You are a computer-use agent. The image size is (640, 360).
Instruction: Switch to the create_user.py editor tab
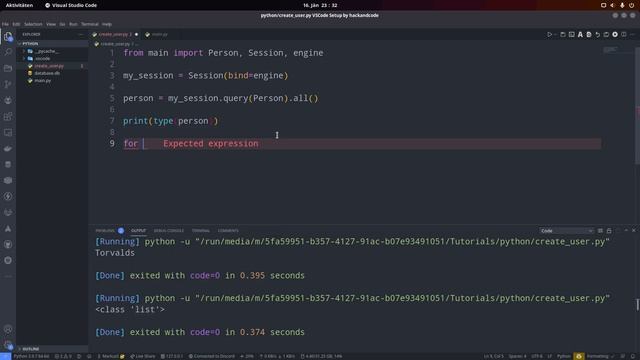pyautogui.click(x=115, y=35)
